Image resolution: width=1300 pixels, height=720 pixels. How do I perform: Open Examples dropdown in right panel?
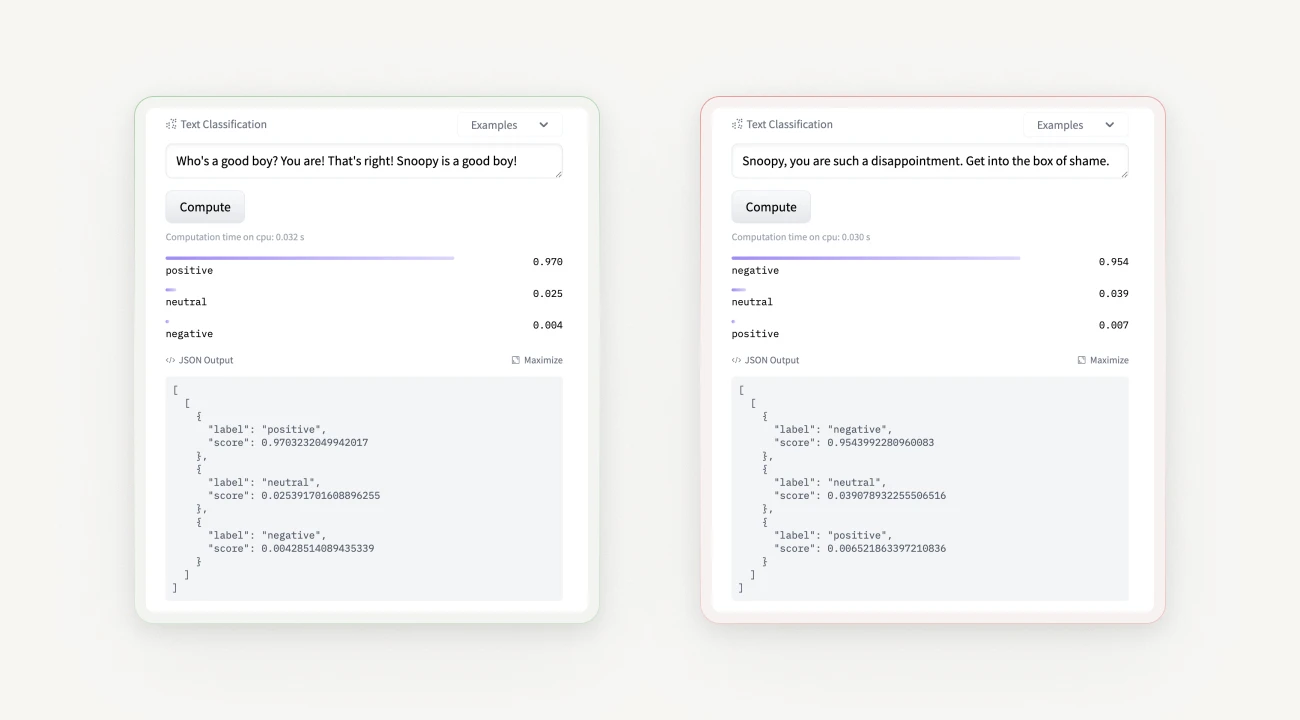1076,125
